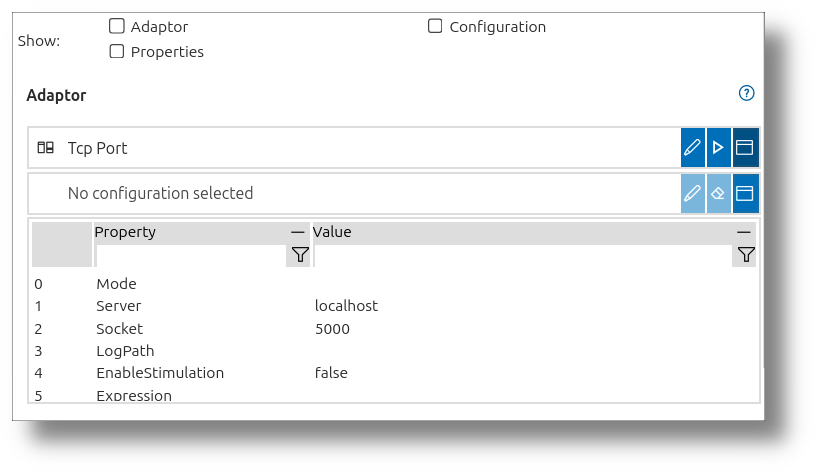Collapse the Property column using dash
This screenshot has width=817, height=473.
(x=298, y=232)
